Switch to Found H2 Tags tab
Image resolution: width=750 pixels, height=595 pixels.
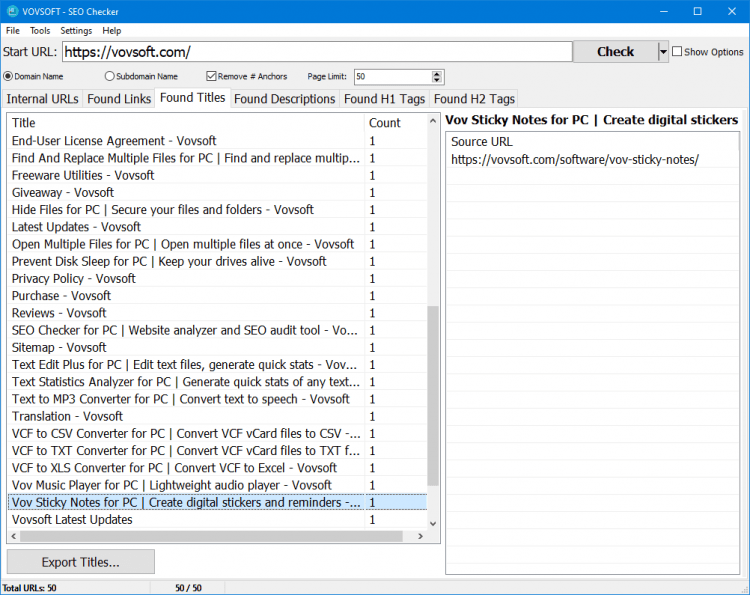[x=474, y=99]
